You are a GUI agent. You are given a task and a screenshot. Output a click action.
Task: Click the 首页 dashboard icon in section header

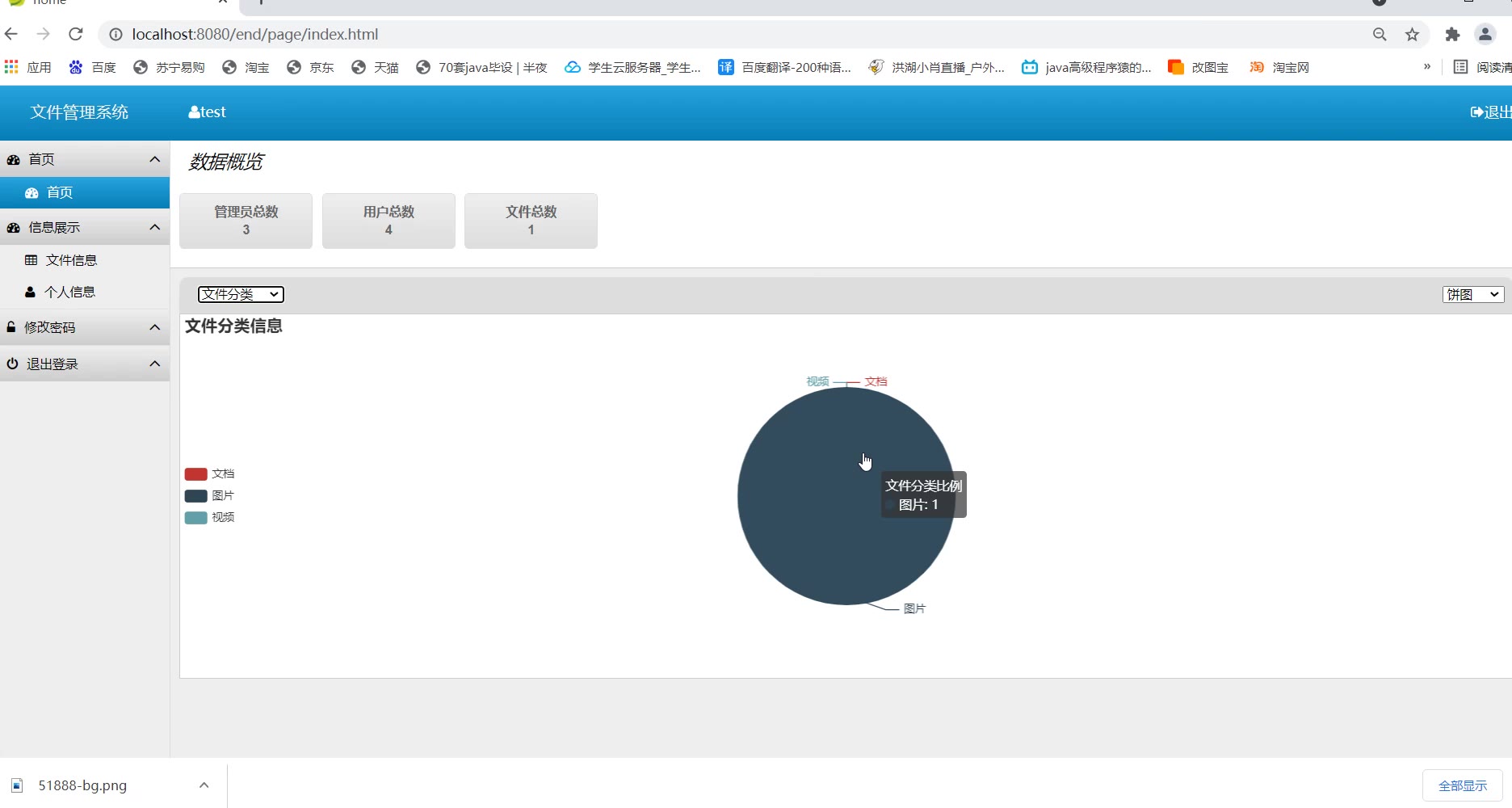click(13, 160)
